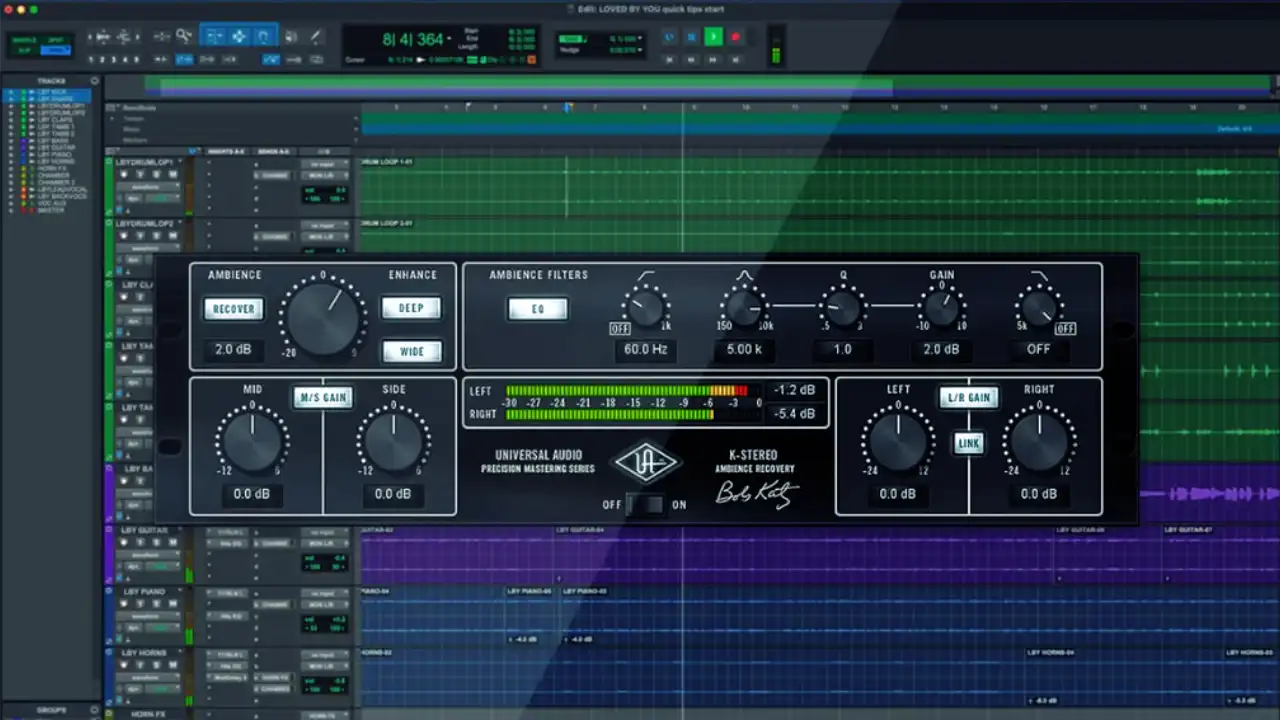
Task: Select MASTER in the Tracks list
Action: click(x=50, y=210)
